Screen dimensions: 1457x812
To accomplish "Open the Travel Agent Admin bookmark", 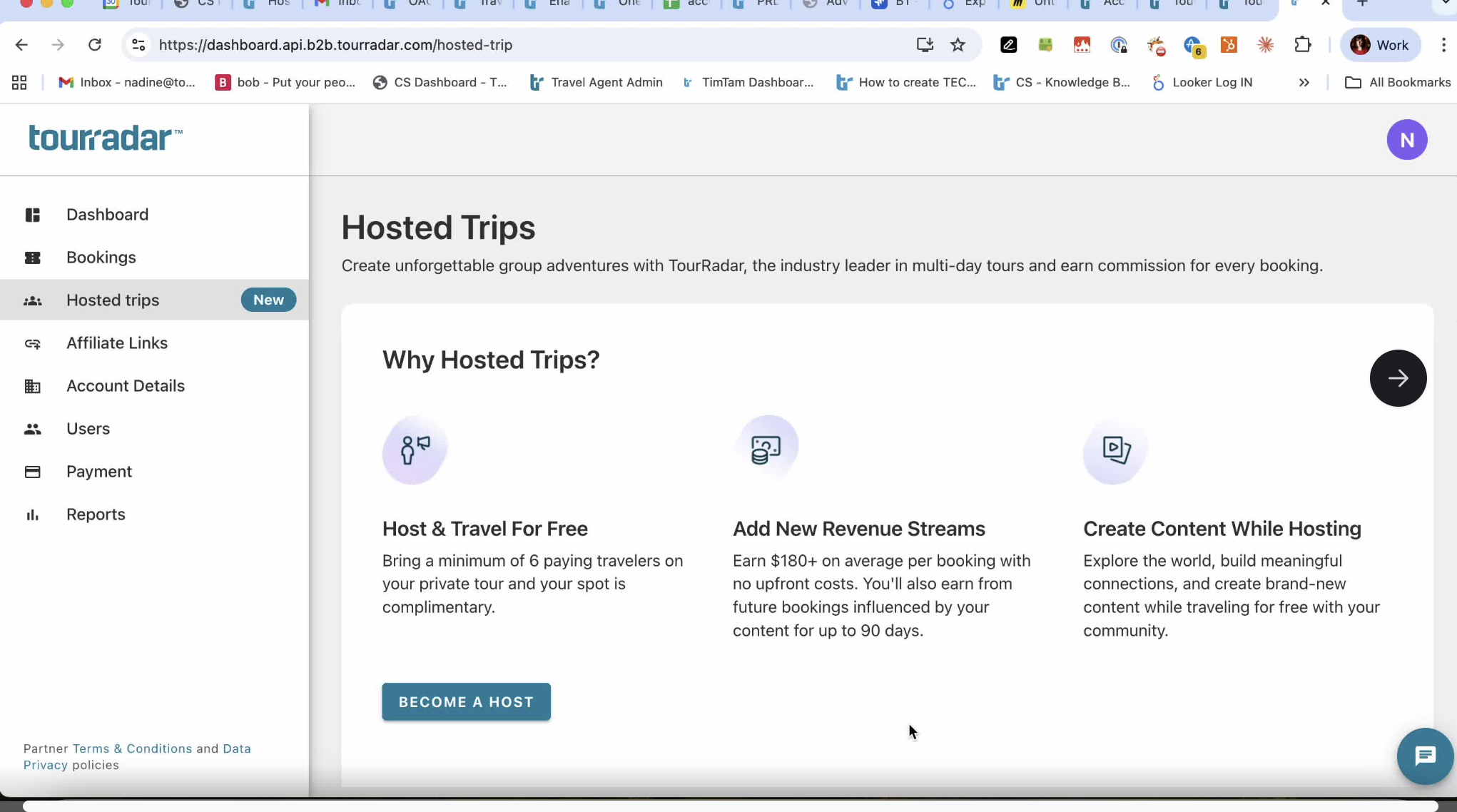I will (596, 83).
